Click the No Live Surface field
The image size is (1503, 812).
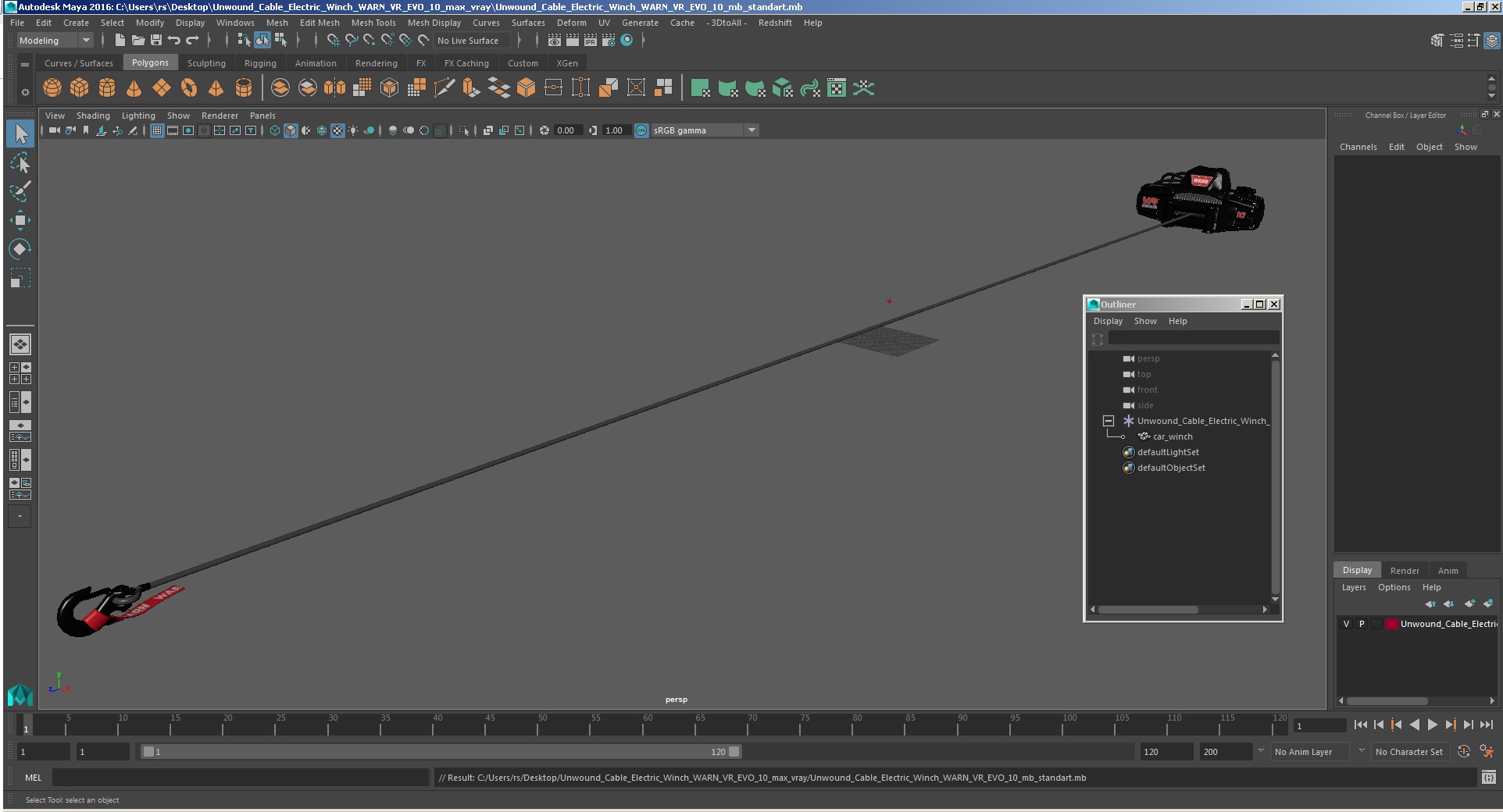472,41
